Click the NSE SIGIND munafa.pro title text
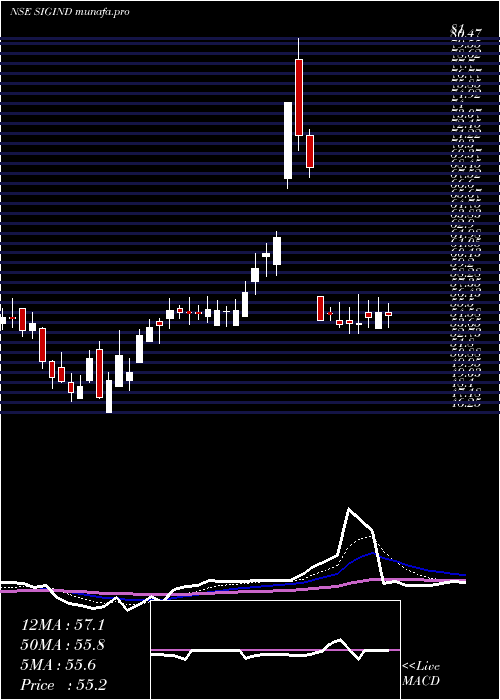 pos(69,12)
